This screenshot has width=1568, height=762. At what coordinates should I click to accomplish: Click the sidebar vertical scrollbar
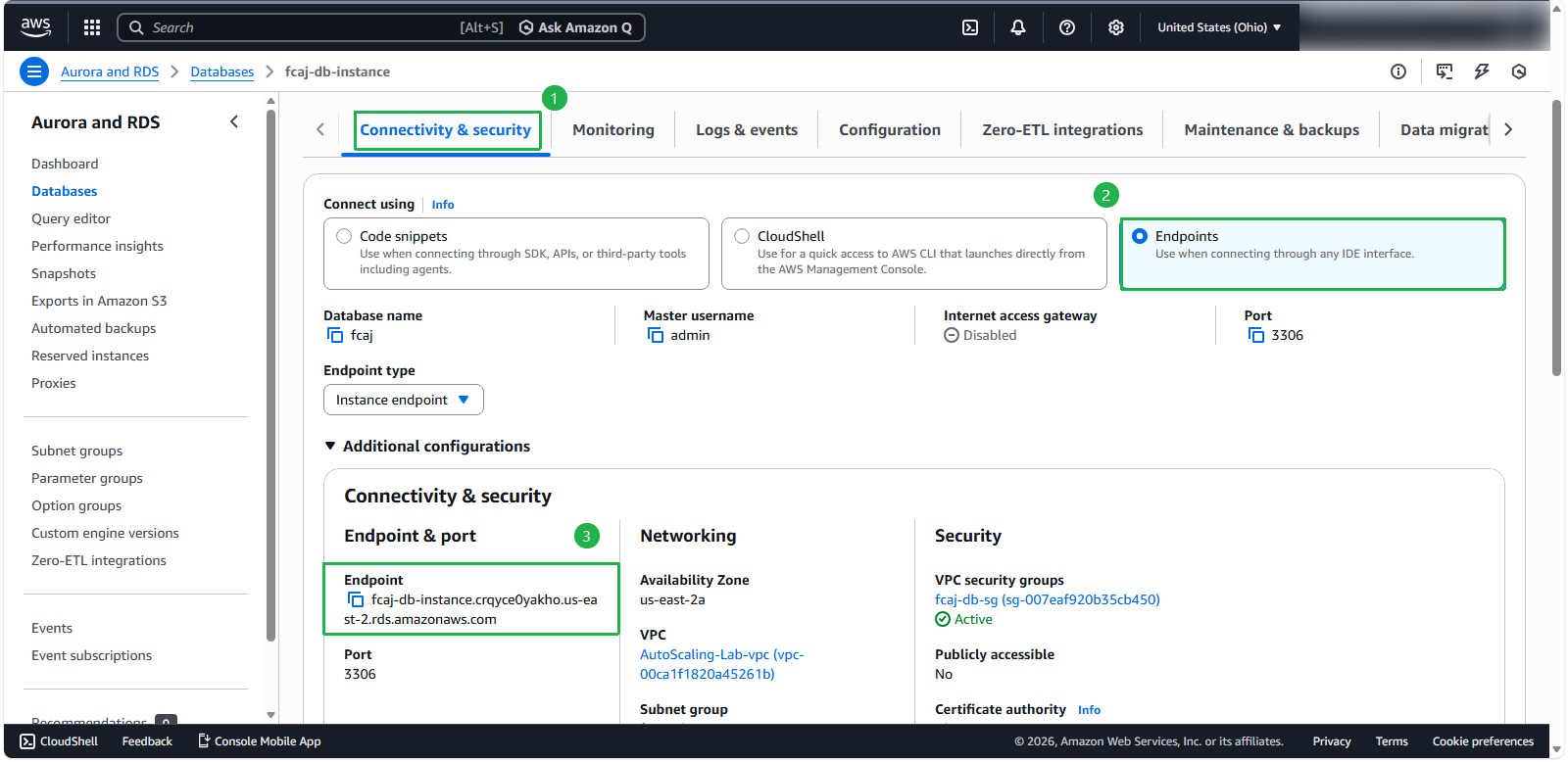tap(271, 375)
